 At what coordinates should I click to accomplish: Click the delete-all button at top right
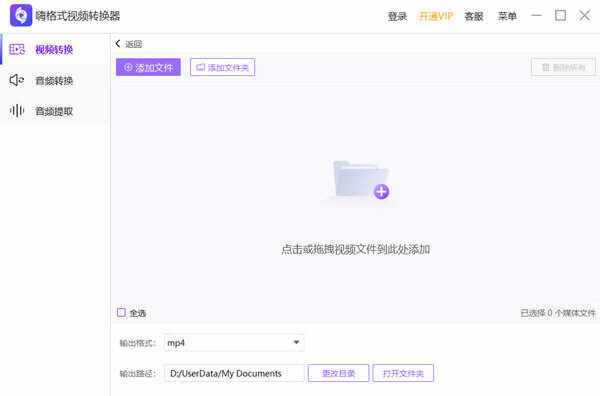(x=563, y=67)
